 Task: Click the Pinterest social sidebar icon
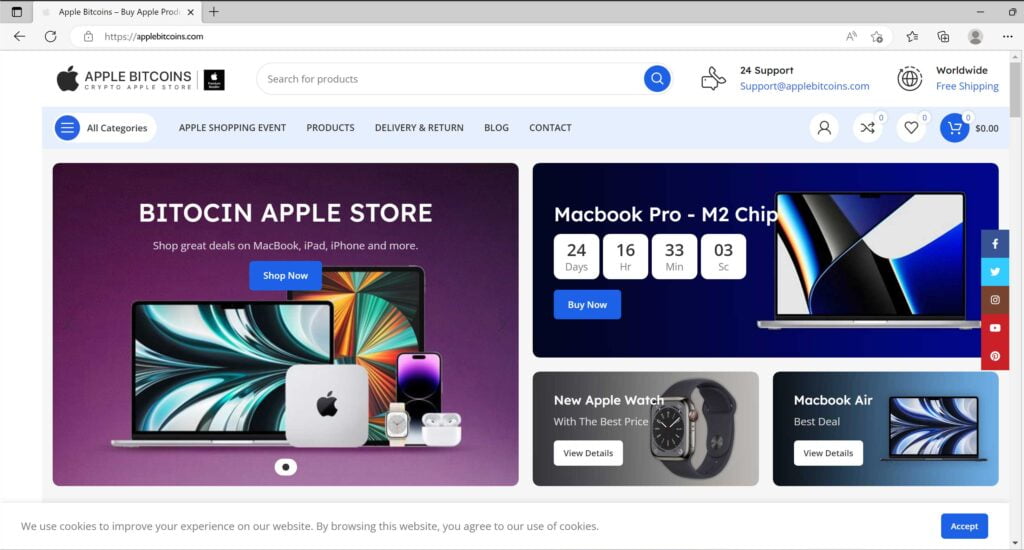click(995, 356)
